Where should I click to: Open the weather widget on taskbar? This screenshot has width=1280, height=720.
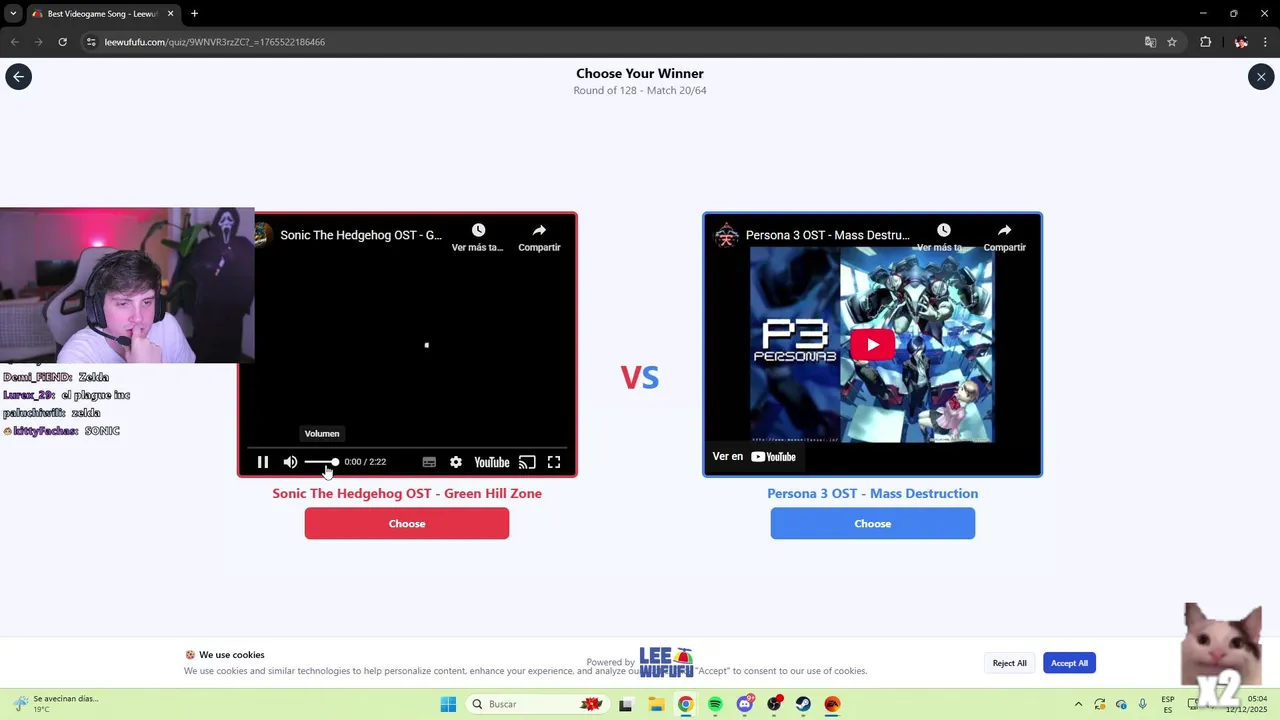coord(55,704)
